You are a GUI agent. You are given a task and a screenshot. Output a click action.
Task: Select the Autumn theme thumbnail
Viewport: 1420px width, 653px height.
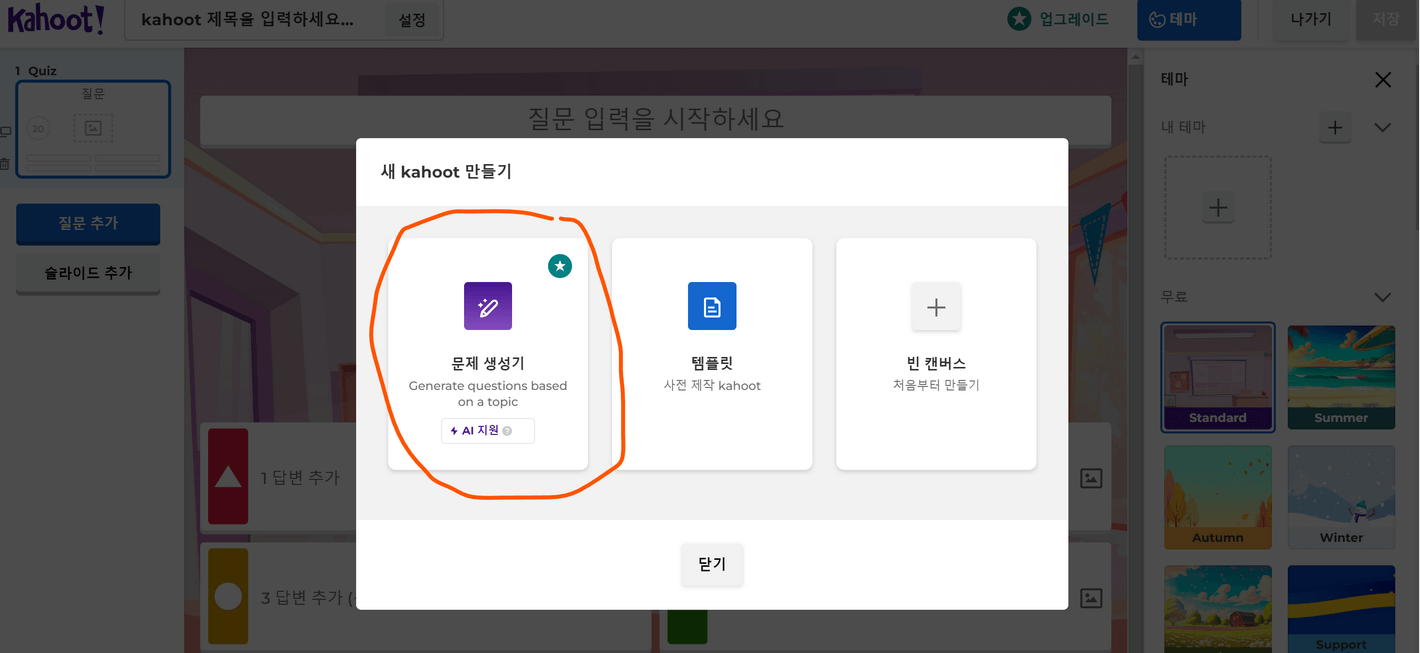1218,497
